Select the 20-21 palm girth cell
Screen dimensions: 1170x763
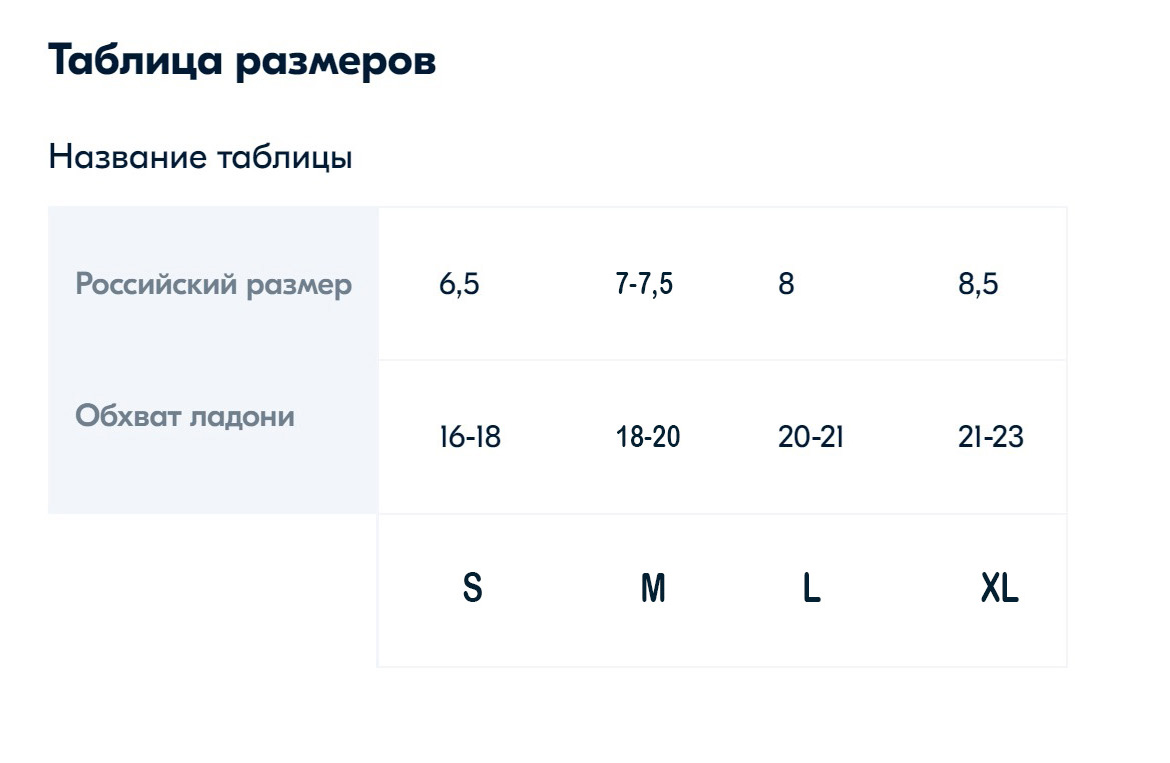[x=810, y=437]
